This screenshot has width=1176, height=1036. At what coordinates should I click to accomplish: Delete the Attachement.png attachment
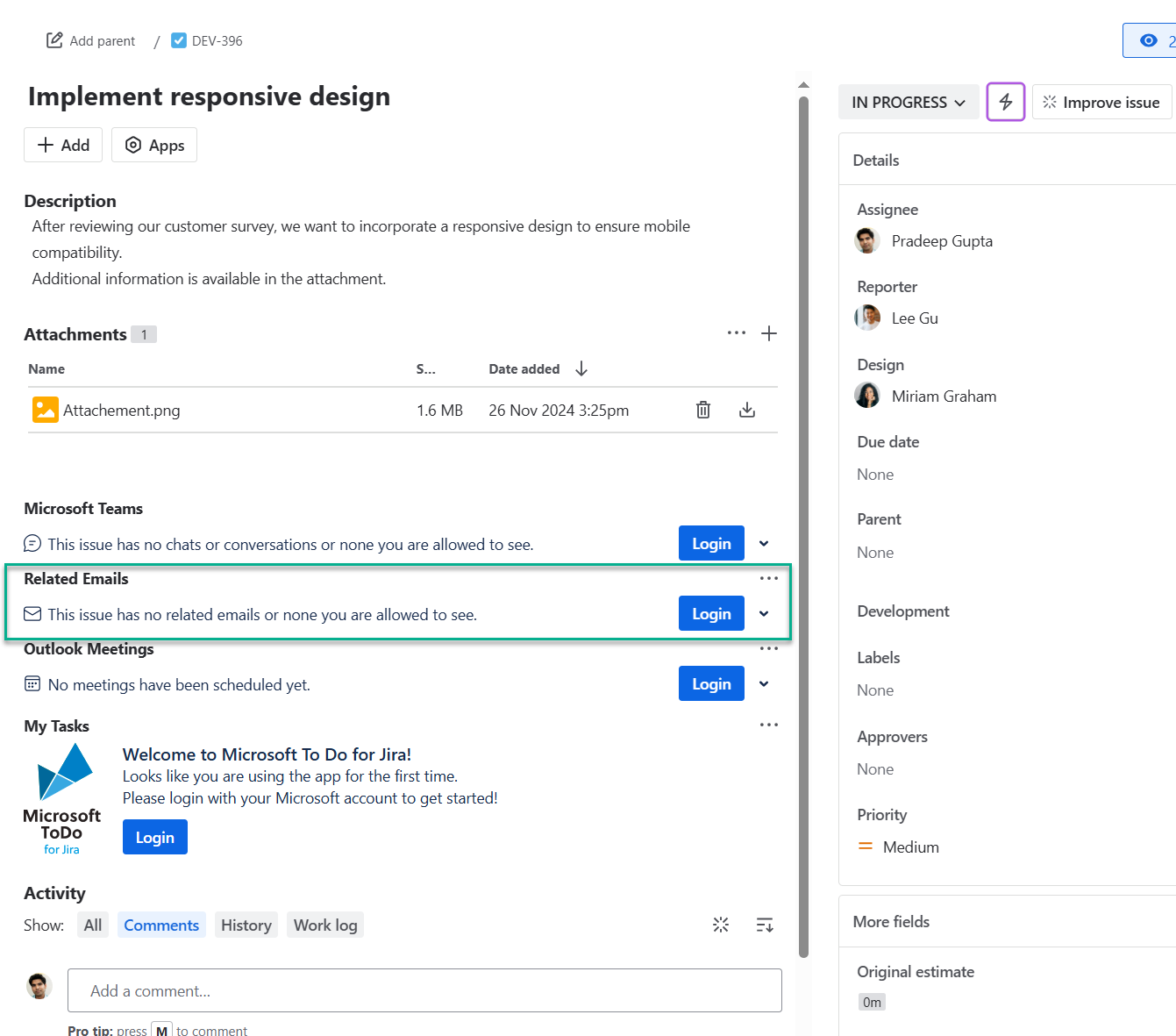pyautogui.click(x=702, y=410)
